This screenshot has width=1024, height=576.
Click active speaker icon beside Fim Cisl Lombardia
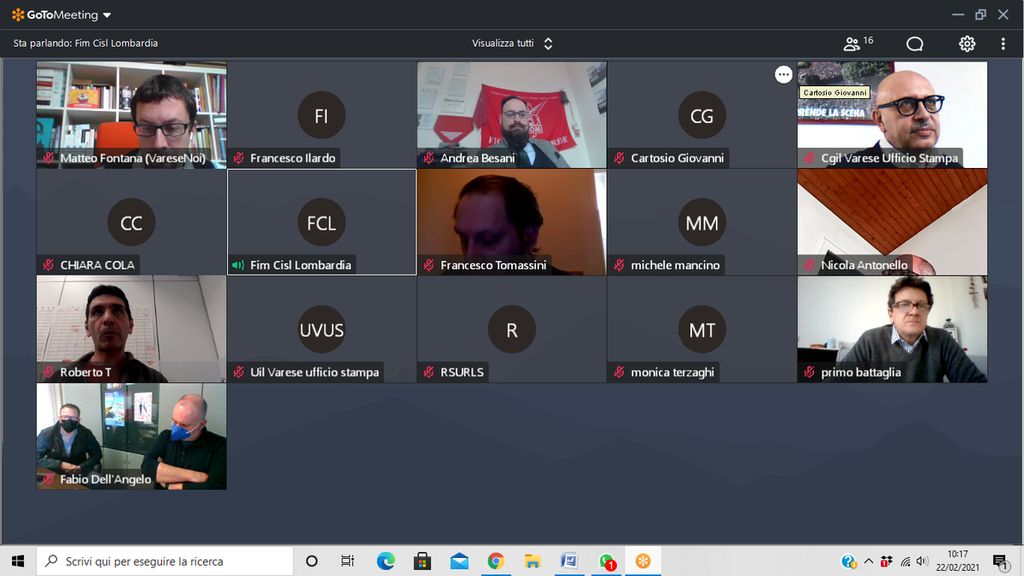238,265
